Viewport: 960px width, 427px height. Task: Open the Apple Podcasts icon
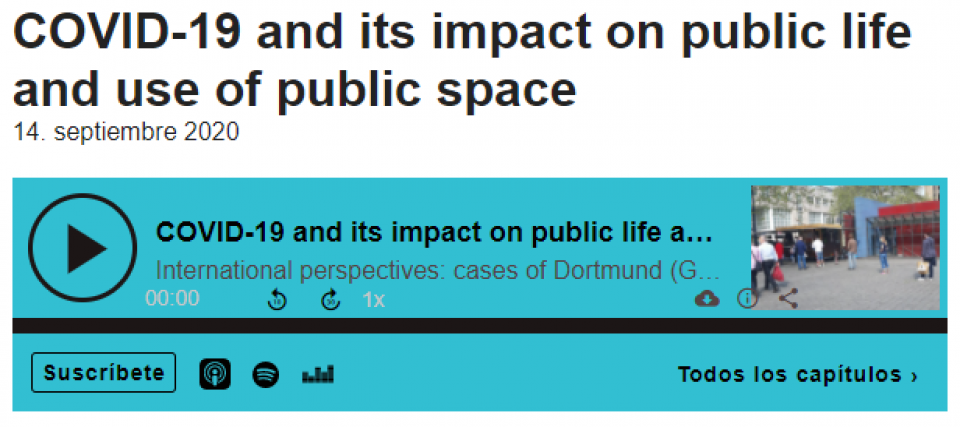click(215, 374)
